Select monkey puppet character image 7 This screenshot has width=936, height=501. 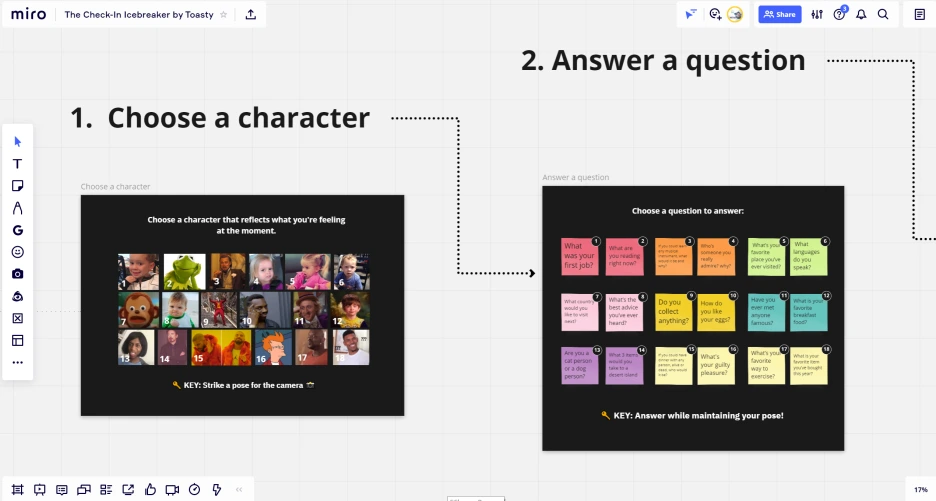tap(138, 310)
